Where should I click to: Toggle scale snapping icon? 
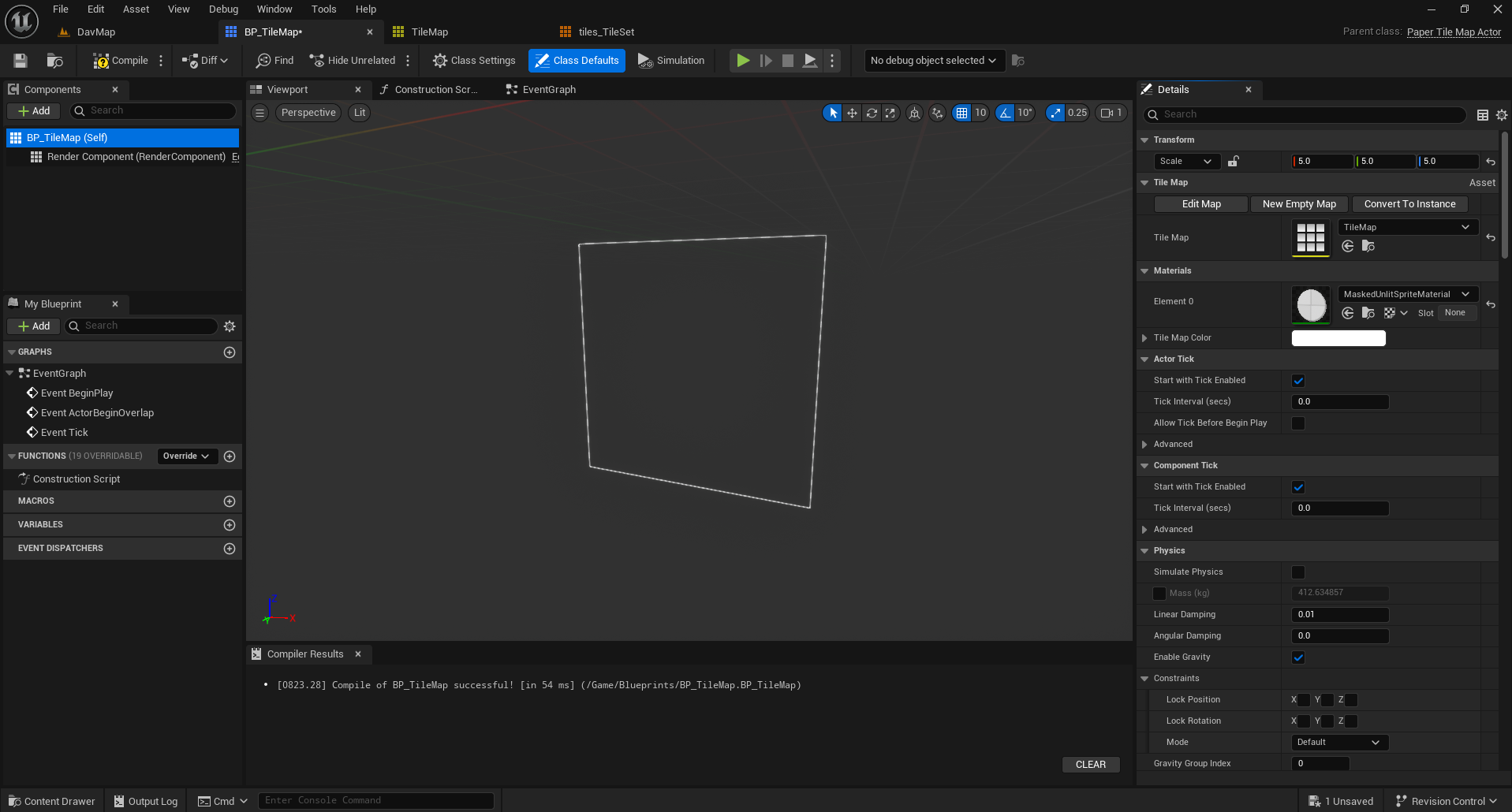[x=1055, y=113]
